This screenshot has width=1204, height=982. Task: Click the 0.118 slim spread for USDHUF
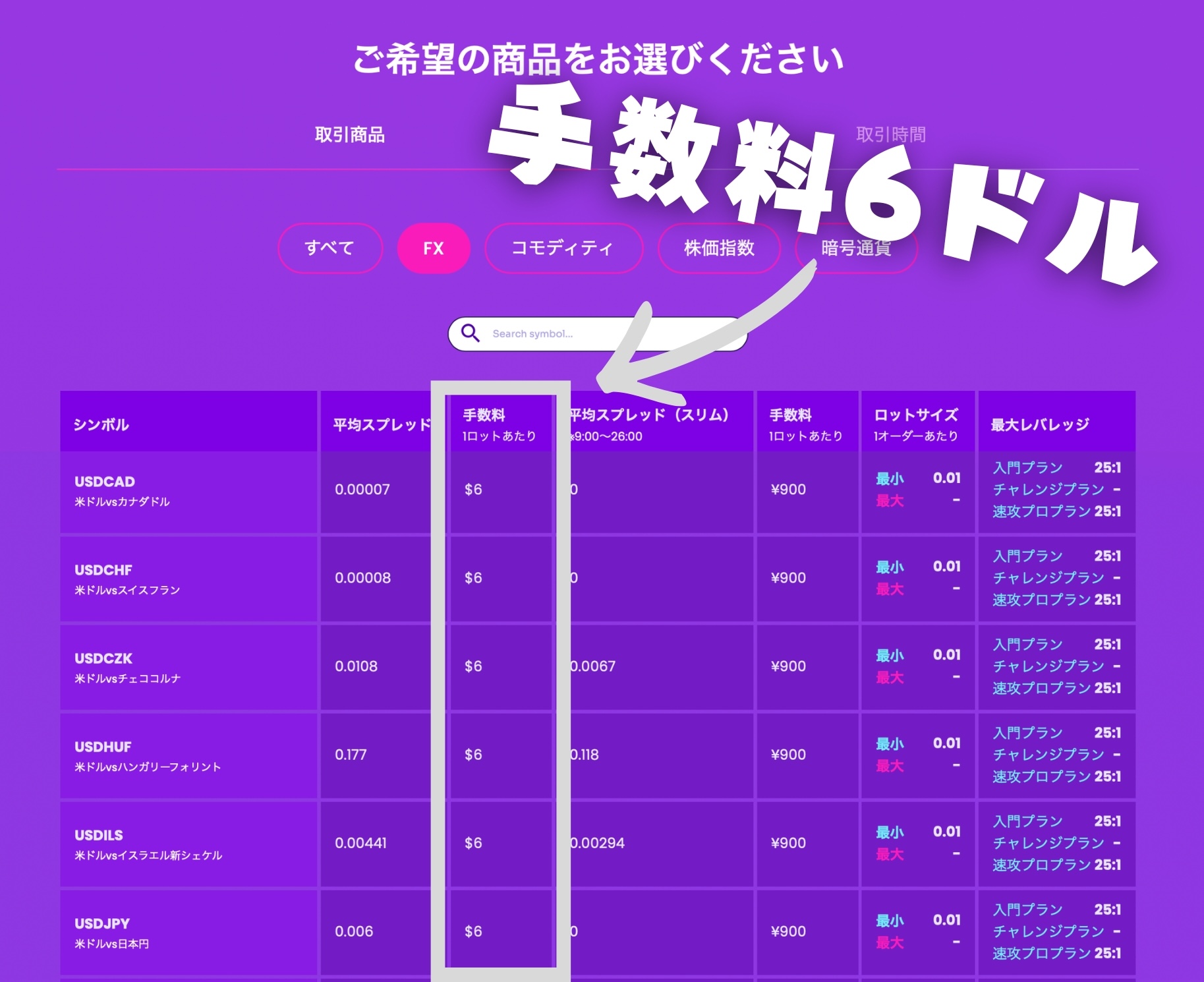tap(585, 755)
